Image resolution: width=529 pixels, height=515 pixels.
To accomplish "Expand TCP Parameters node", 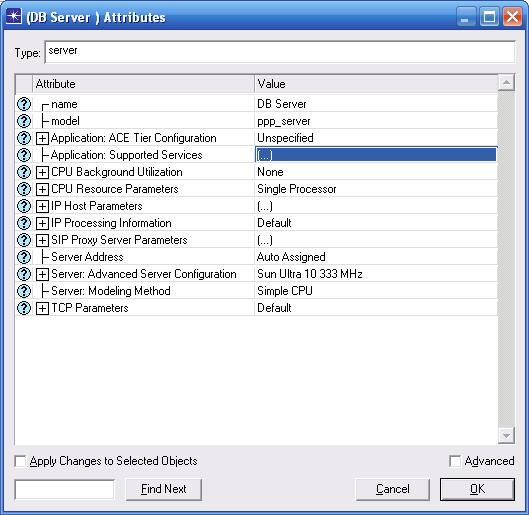I will [42, 308].
